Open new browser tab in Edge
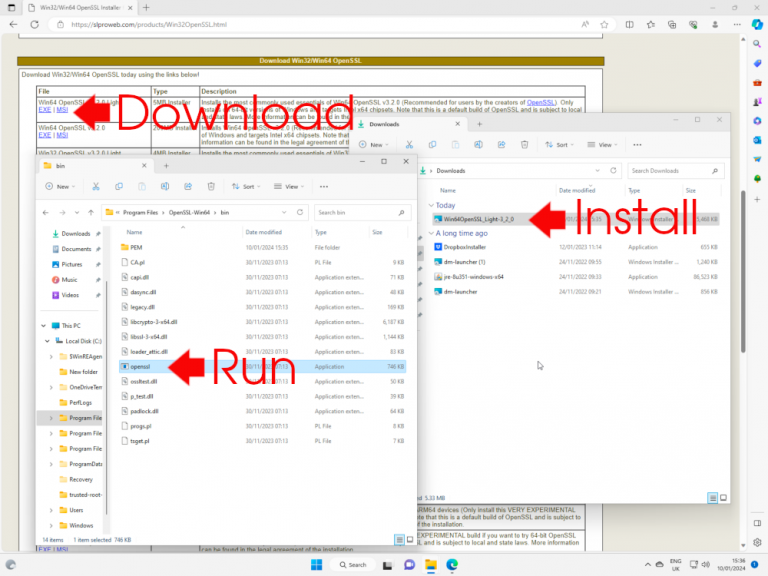768x576 pixels. point(146,8)
